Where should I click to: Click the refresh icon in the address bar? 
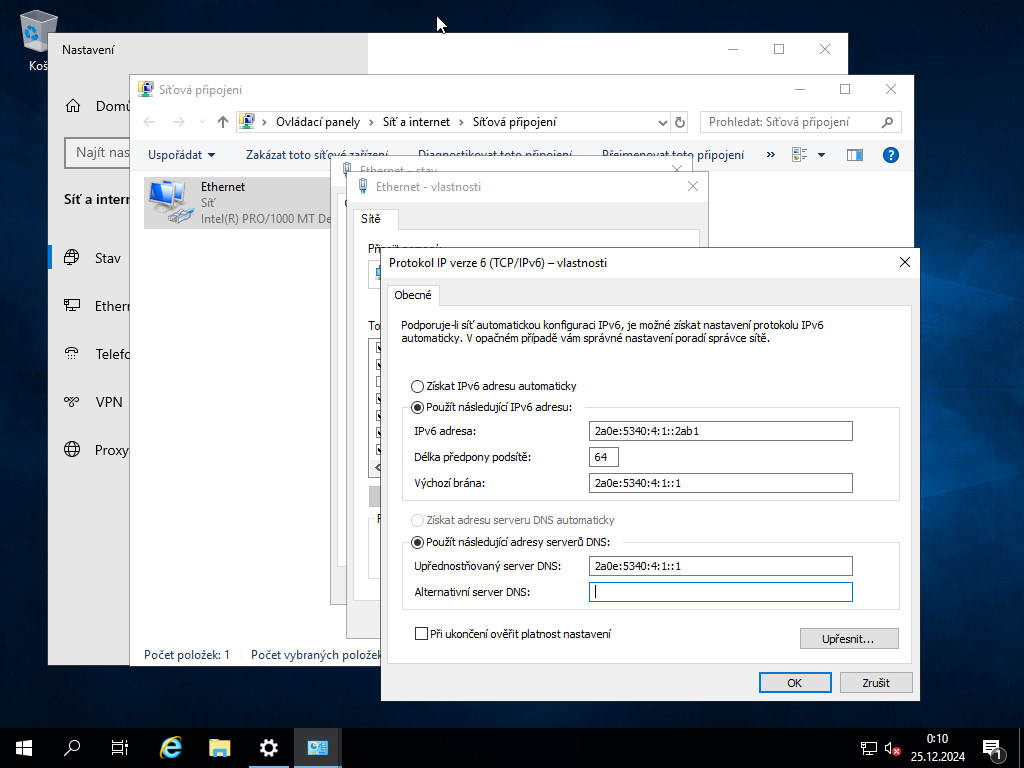pyautogui.click(x=679, y=121)
